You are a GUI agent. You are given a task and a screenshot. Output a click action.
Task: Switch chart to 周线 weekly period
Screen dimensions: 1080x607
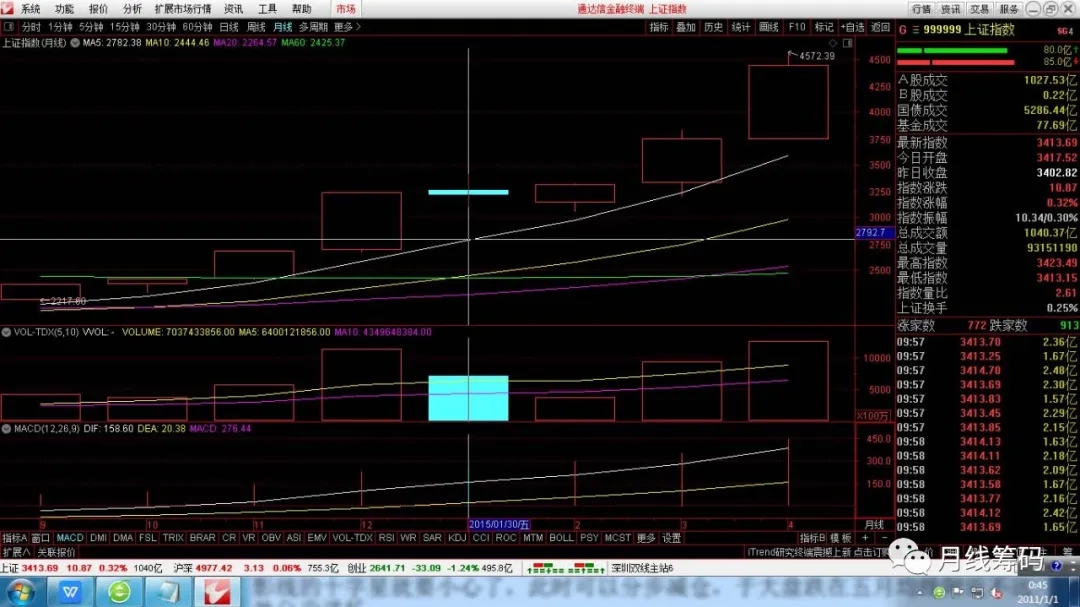click(256, 27)
